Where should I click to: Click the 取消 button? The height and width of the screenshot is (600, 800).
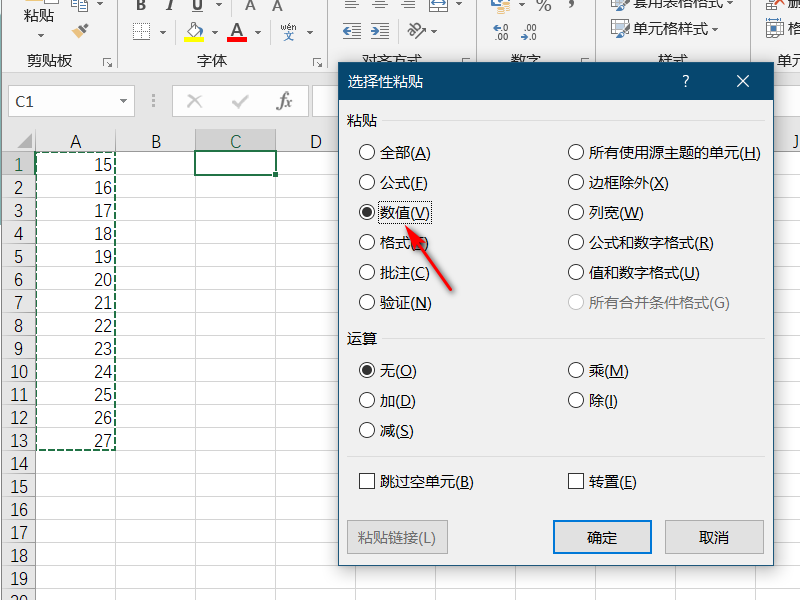click(x=714, y=537)
